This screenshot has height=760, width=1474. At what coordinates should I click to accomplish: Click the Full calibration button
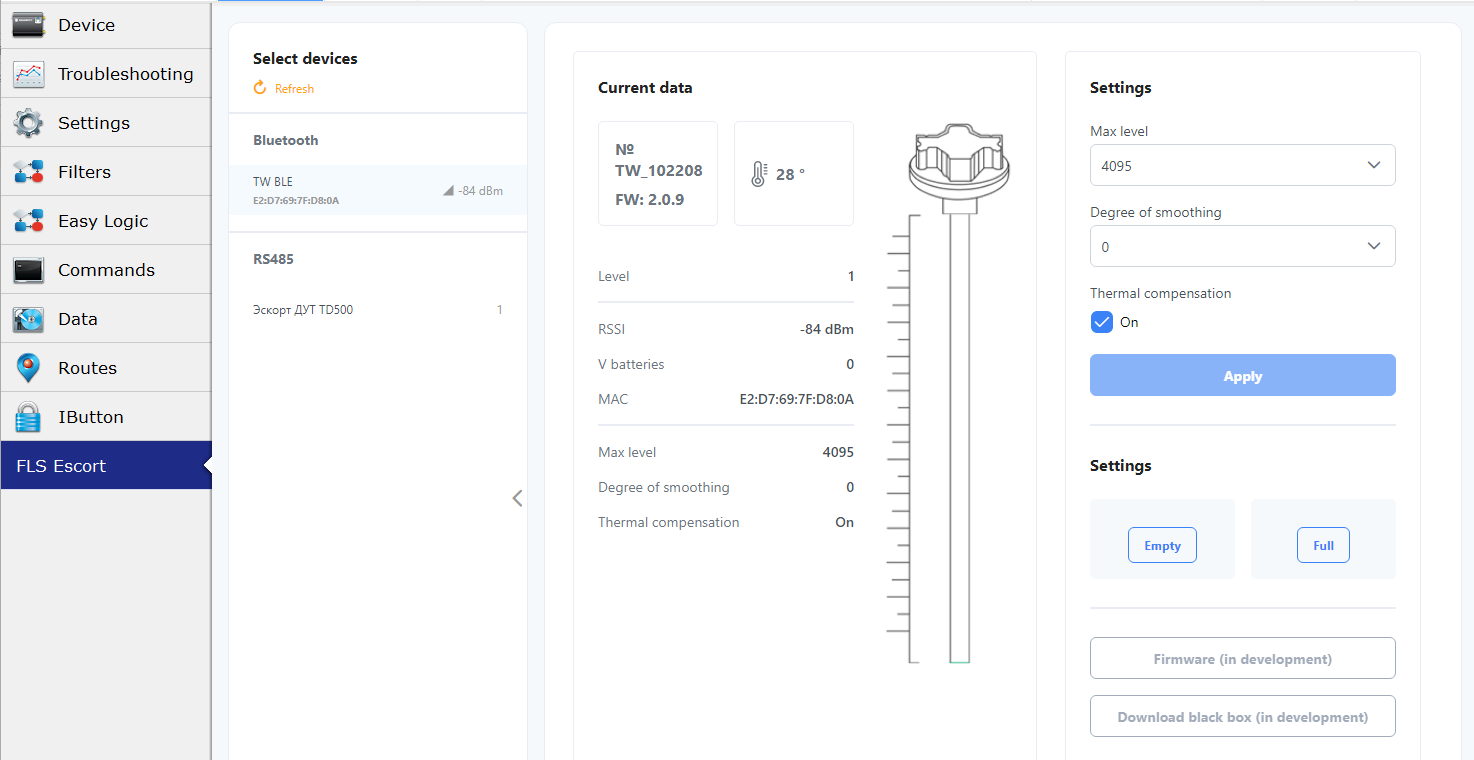pyautogui.click(x=1323, y=546)
